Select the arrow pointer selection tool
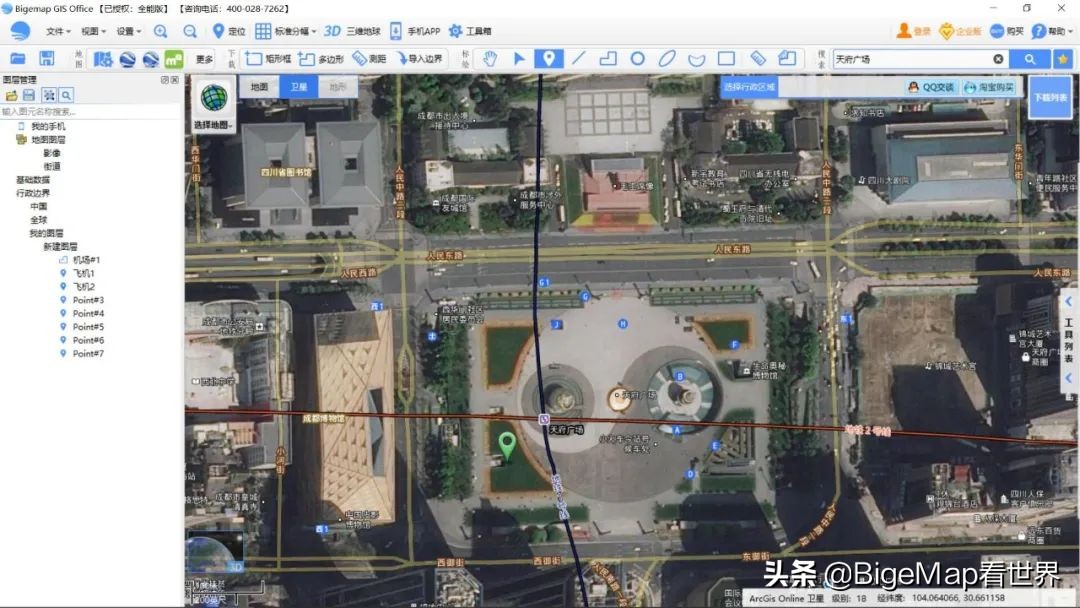This screenshot has height=608, width=1080. pos(519,59)
